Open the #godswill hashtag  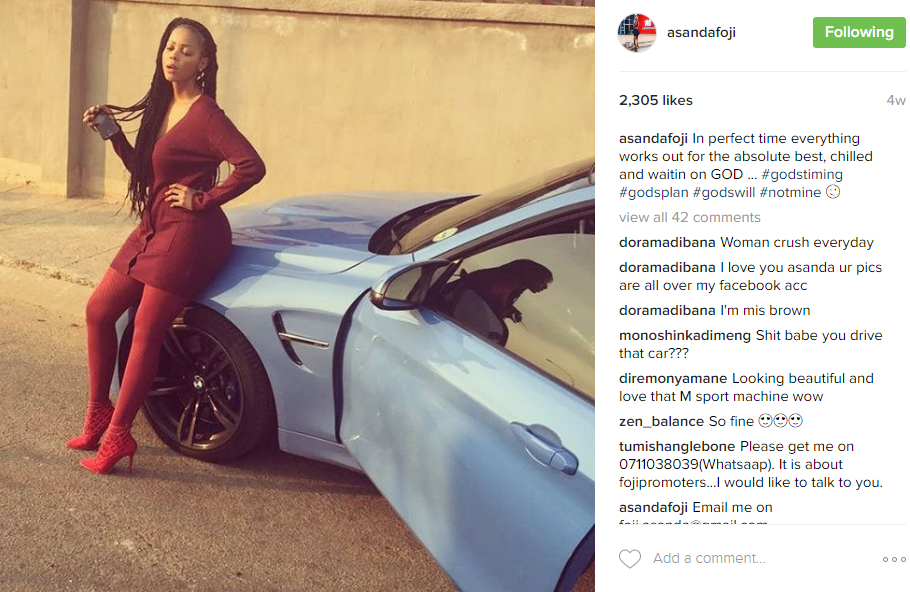pyautogui.click(x=724, y=192)
